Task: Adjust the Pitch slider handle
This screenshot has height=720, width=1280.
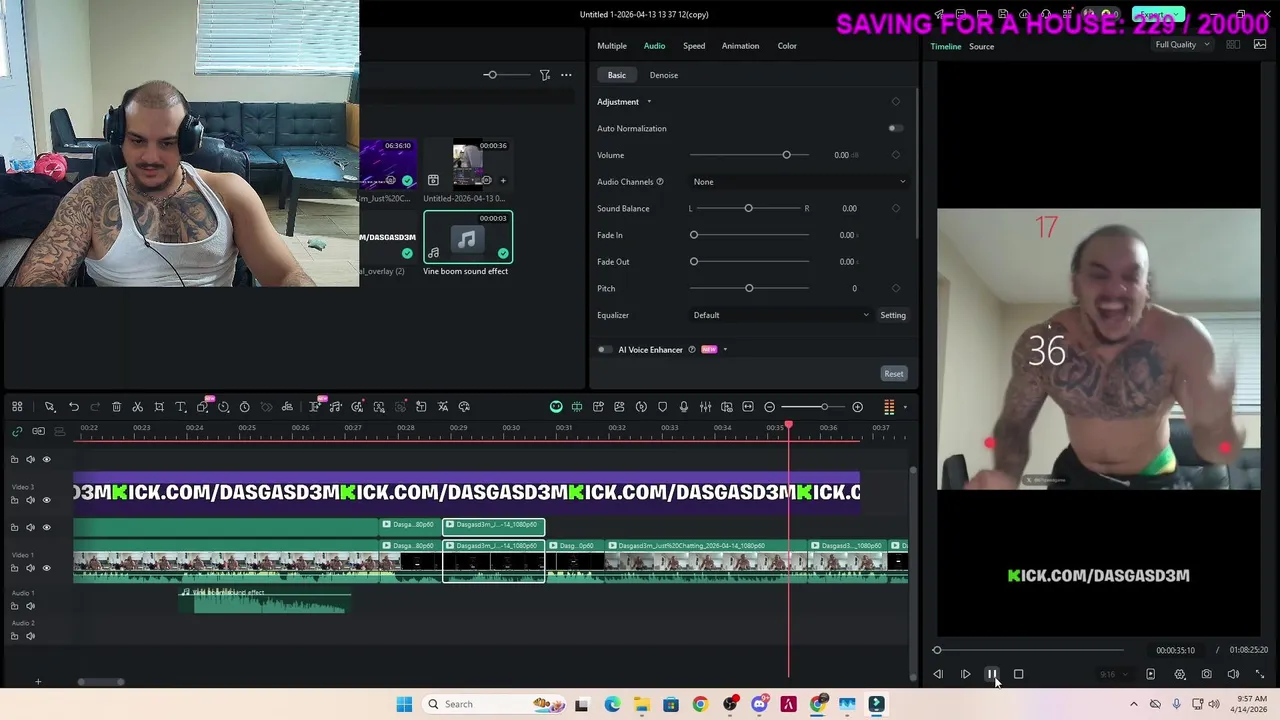Action: coord(749,288)
